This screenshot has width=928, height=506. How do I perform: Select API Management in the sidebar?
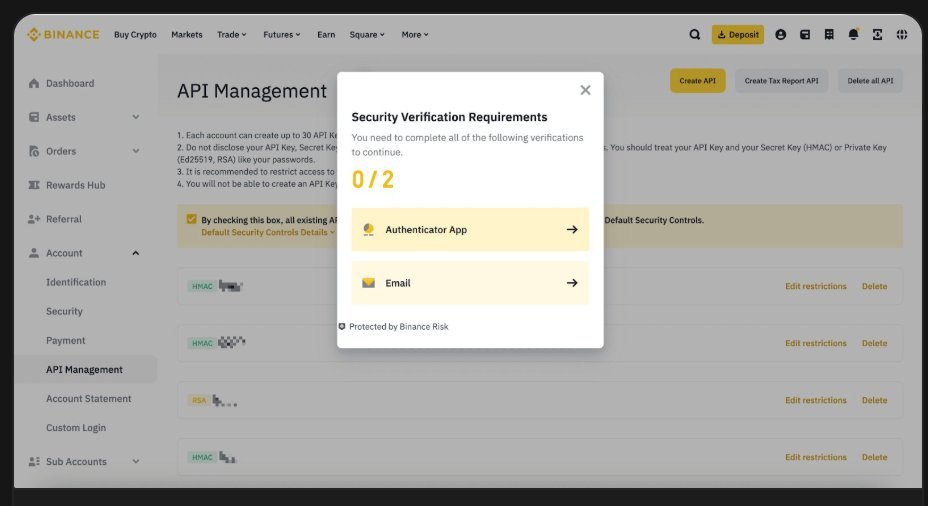pyautogui.click(x=85, y=369)
